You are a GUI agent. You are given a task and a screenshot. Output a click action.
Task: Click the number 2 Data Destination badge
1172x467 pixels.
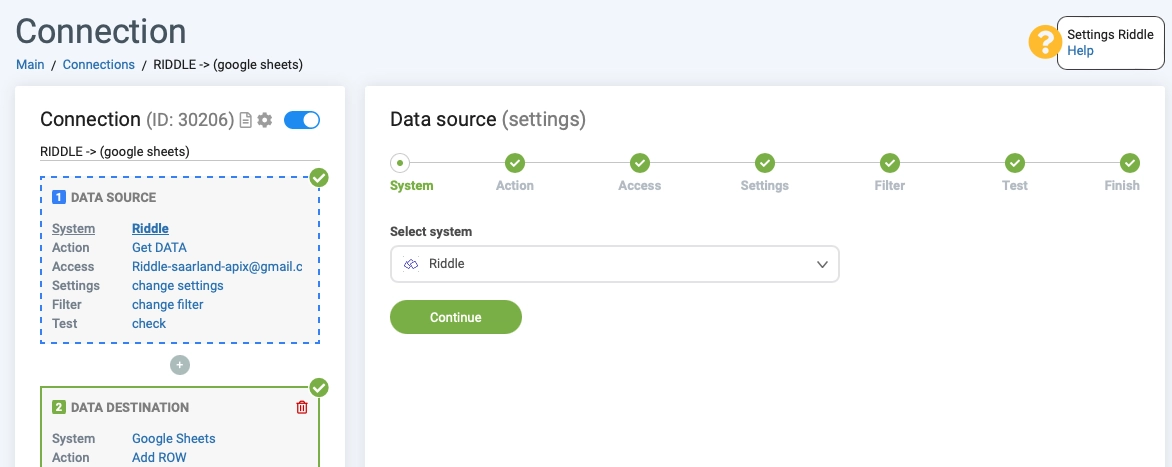pyautogui.click(x=58, y=407)
